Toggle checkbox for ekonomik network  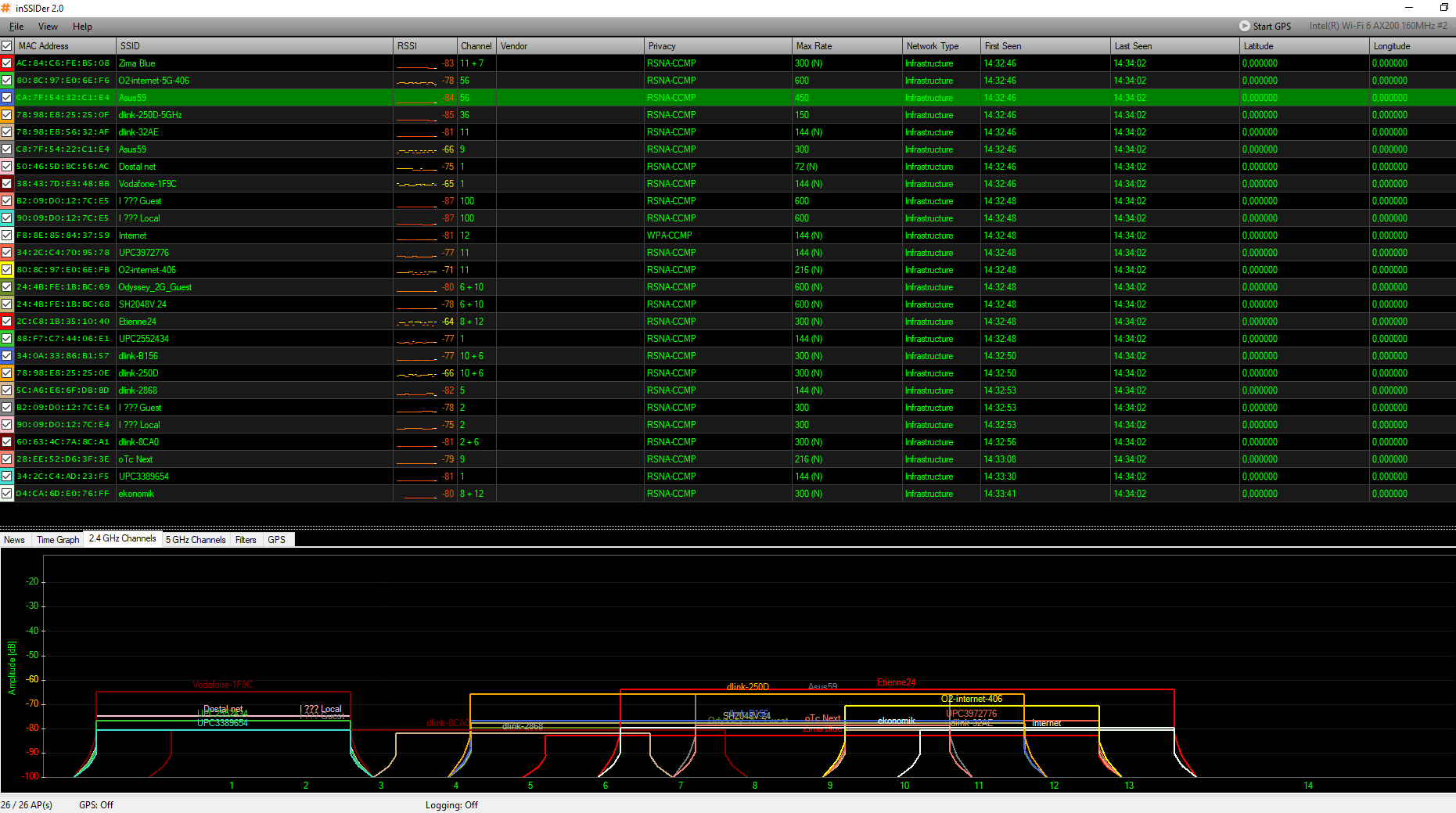(x=7, y=494)
